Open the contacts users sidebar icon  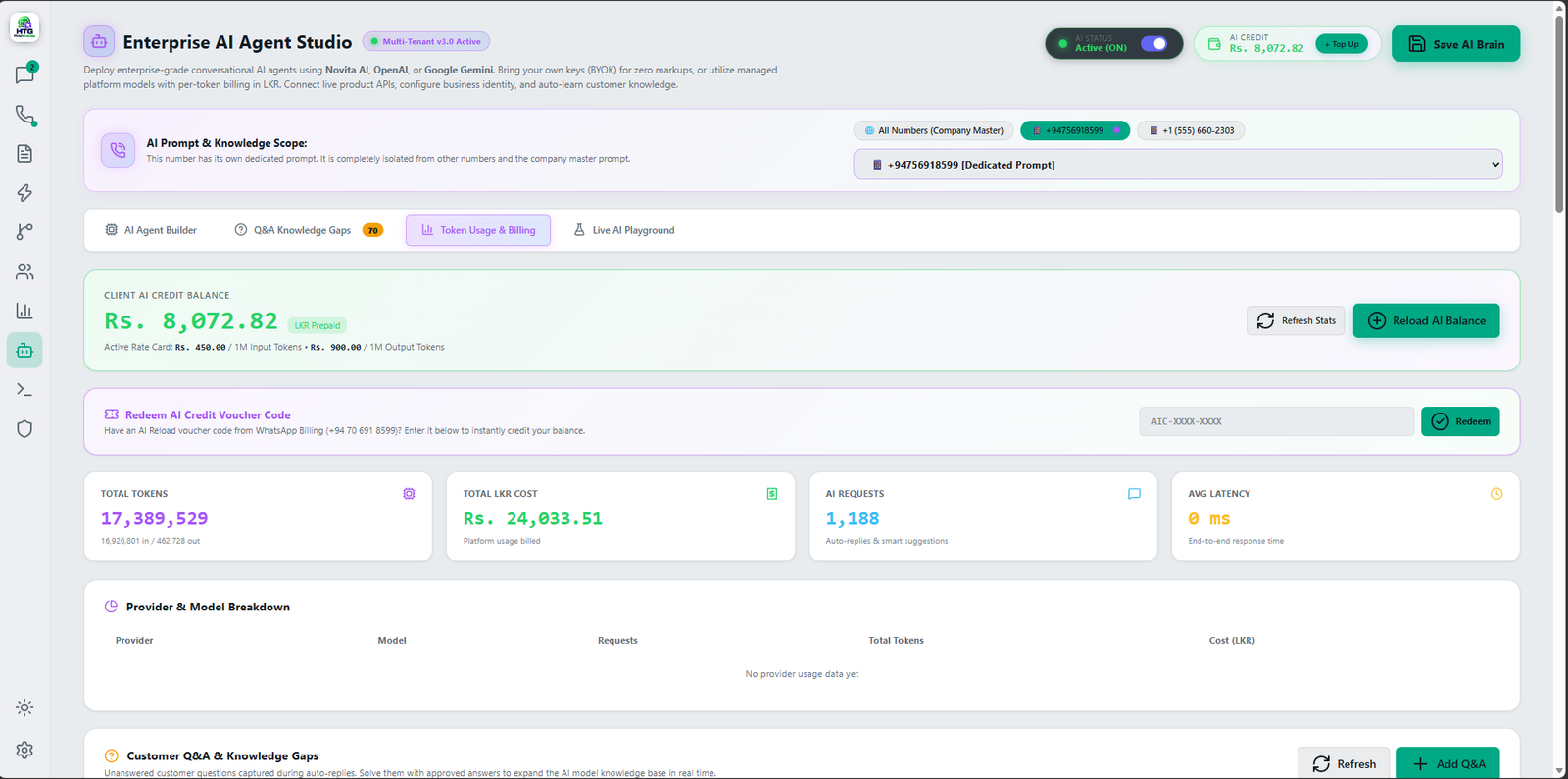click(24, 271)
